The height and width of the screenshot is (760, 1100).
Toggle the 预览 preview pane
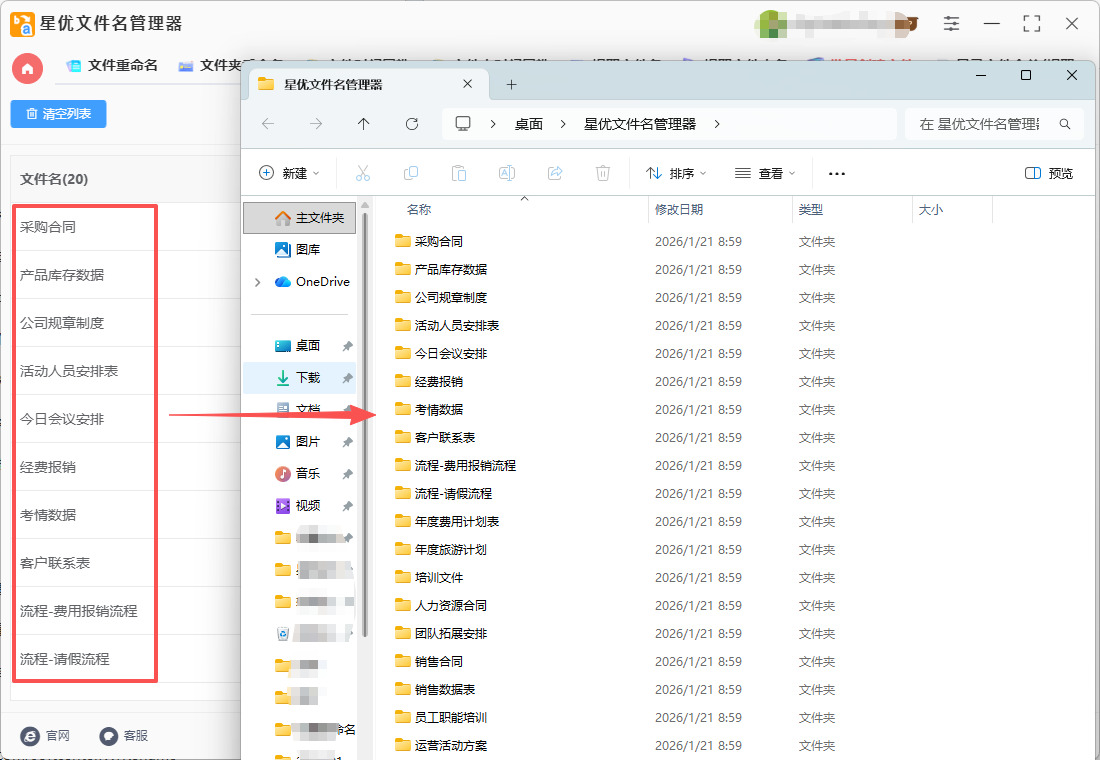(x=1049, y=173)
